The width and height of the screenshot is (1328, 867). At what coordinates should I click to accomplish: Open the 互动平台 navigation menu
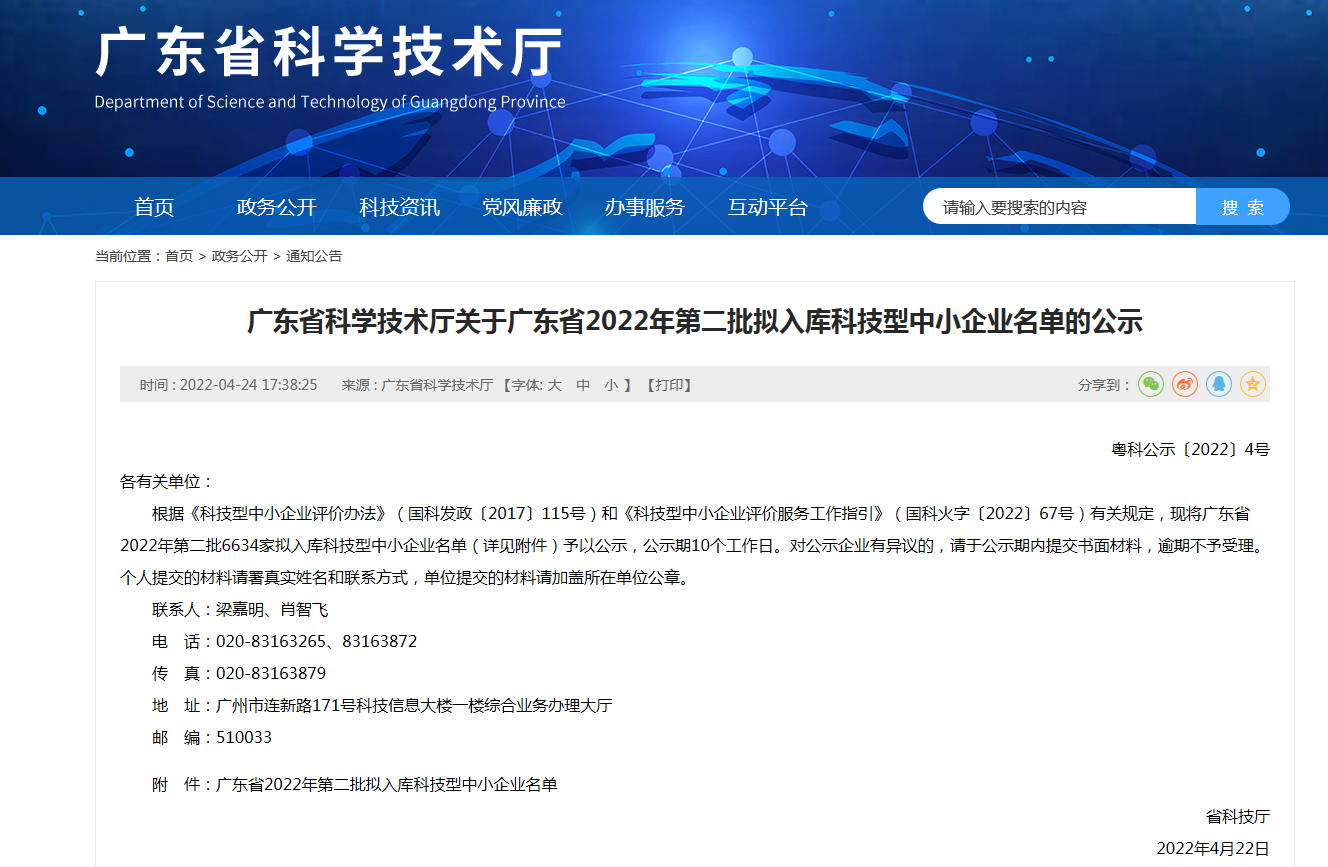click(767, 207)
